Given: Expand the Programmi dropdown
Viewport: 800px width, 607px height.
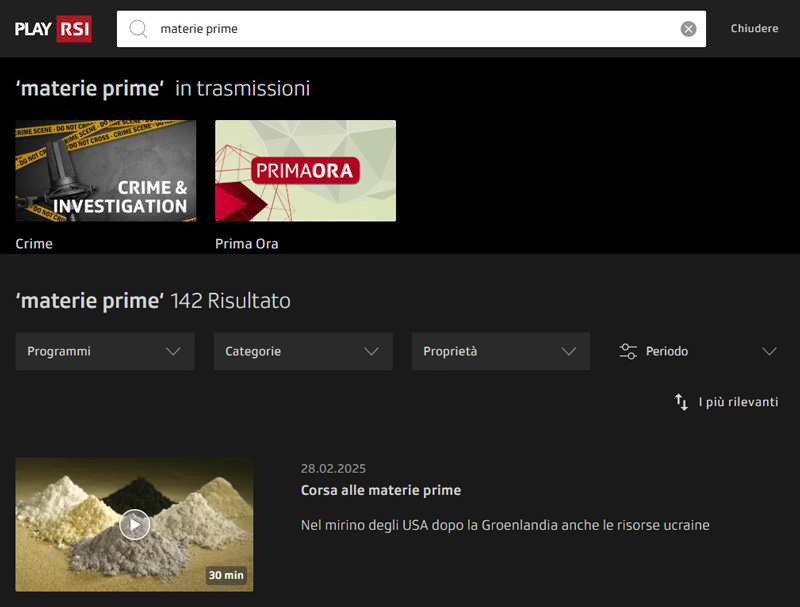Looking at the screenshot, I should pos(105,351).
